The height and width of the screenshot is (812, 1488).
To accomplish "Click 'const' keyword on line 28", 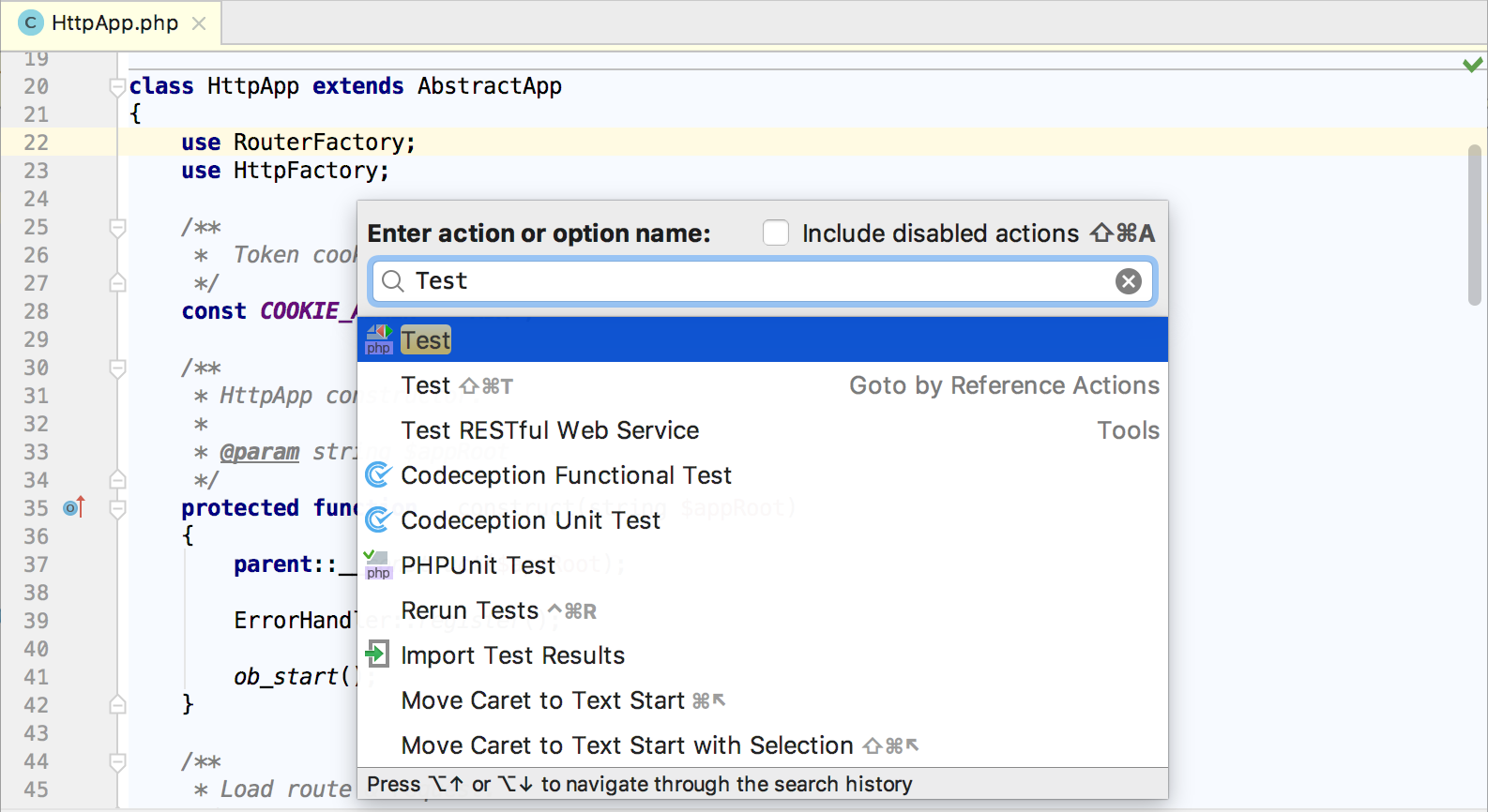I will point(214,311).
